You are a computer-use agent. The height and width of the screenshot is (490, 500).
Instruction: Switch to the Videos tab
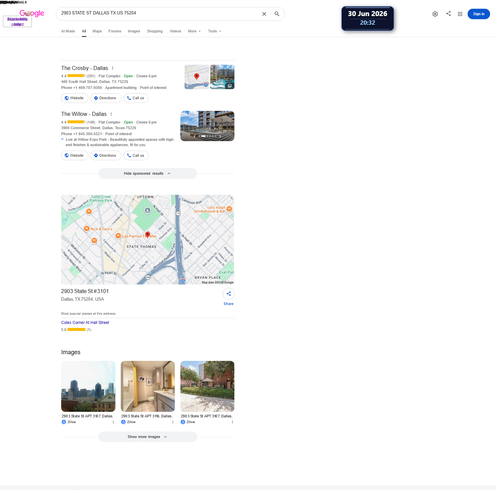tap(175, 31)
